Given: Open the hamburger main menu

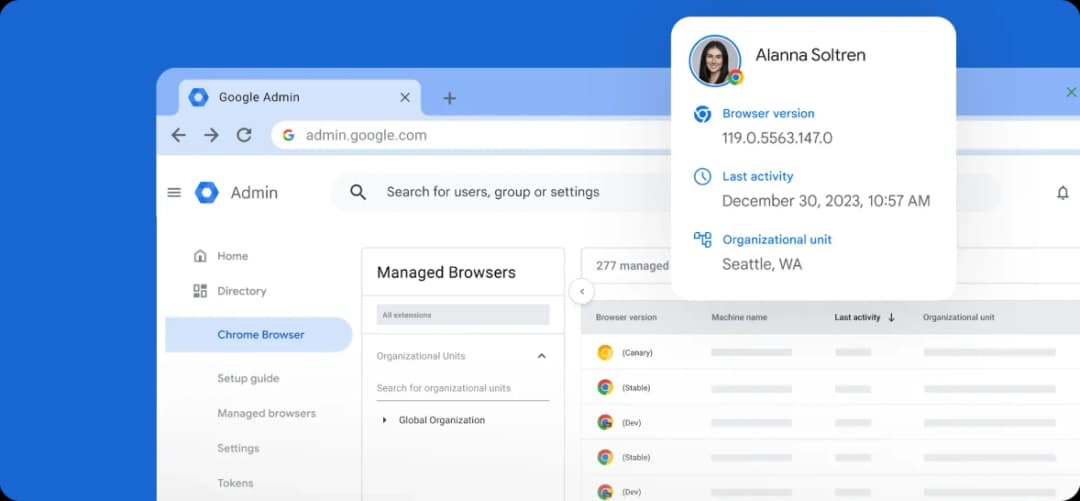Looking at the screenshot, I should 174,193.
